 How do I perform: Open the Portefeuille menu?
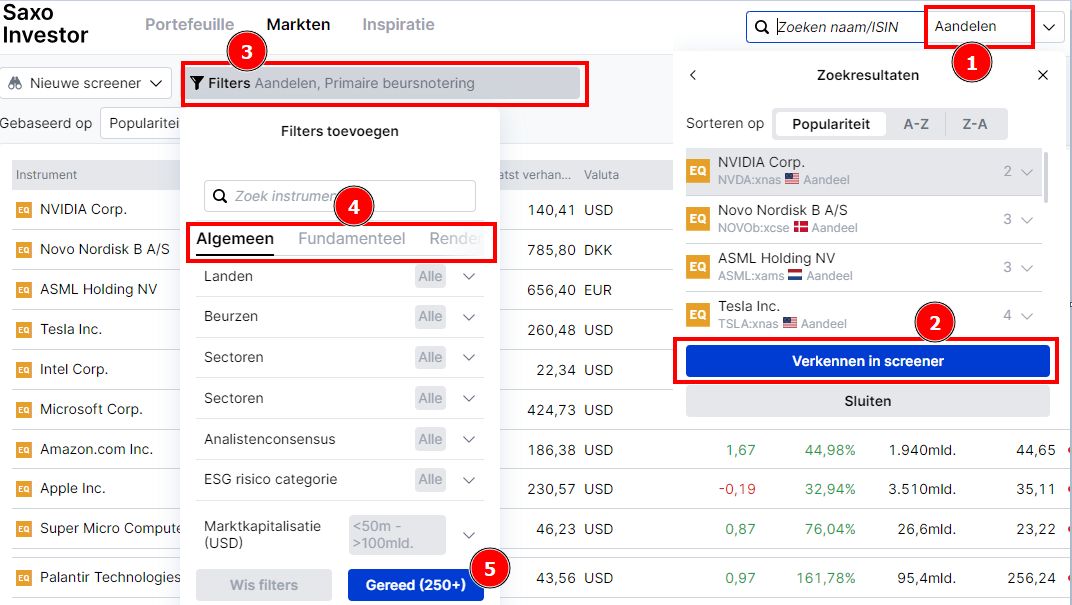189,25
